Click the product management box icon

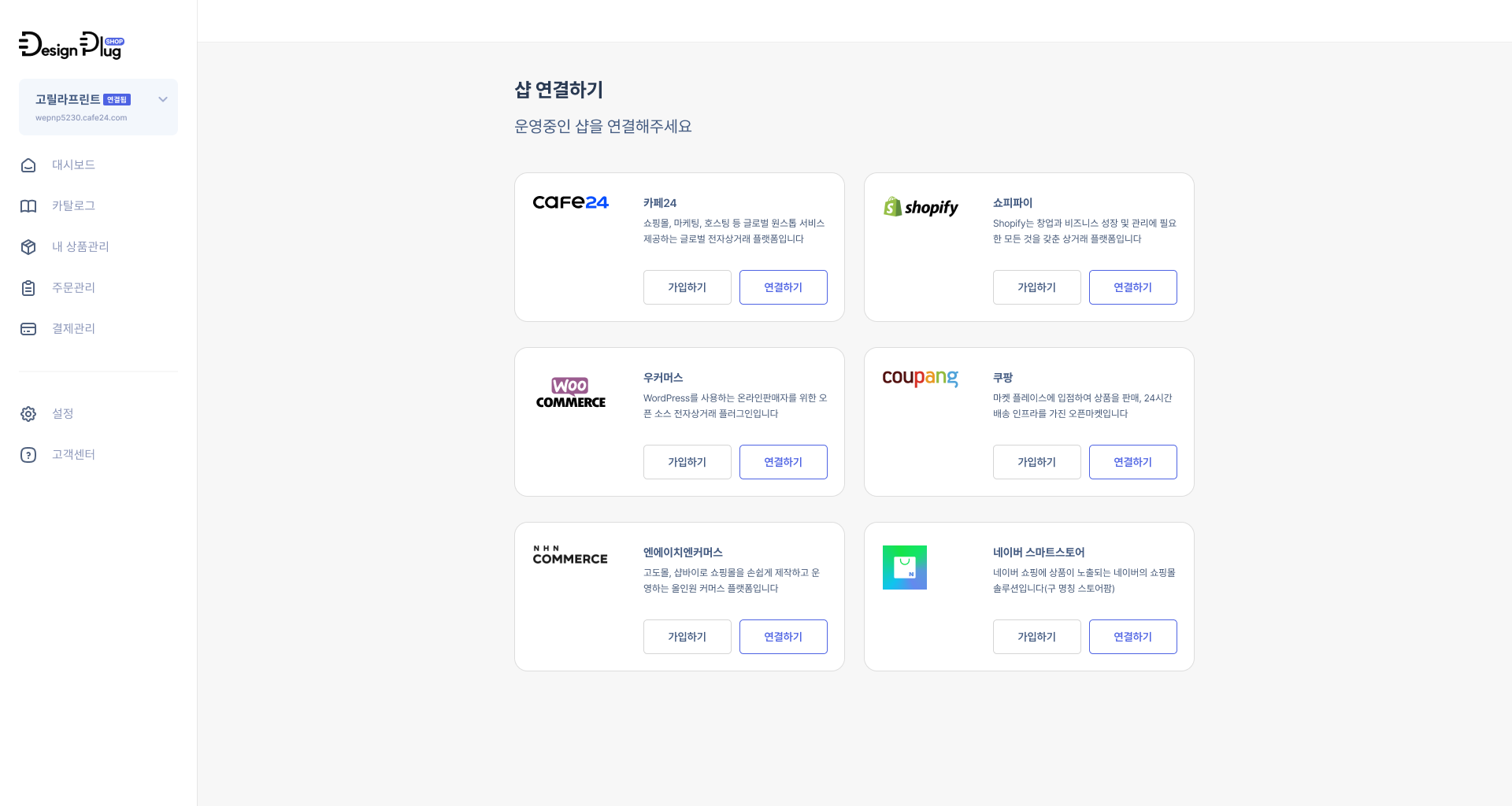(x=28, y=247)
